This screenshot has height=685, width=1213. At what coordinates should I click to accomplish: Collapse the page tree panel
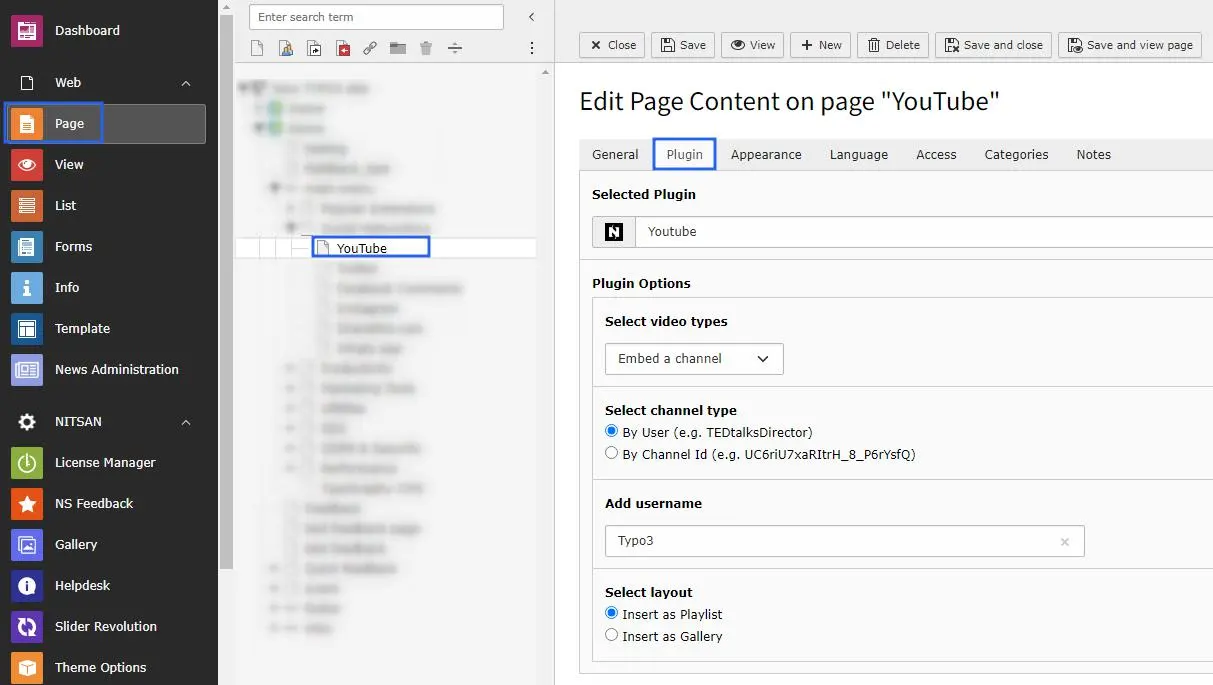pos(532,17)
